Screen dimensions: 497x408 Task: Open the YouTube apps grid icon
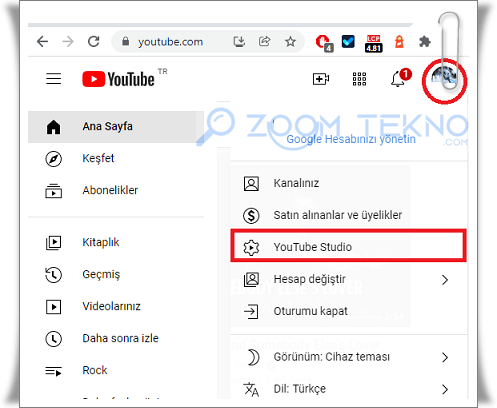click(359, 79)
